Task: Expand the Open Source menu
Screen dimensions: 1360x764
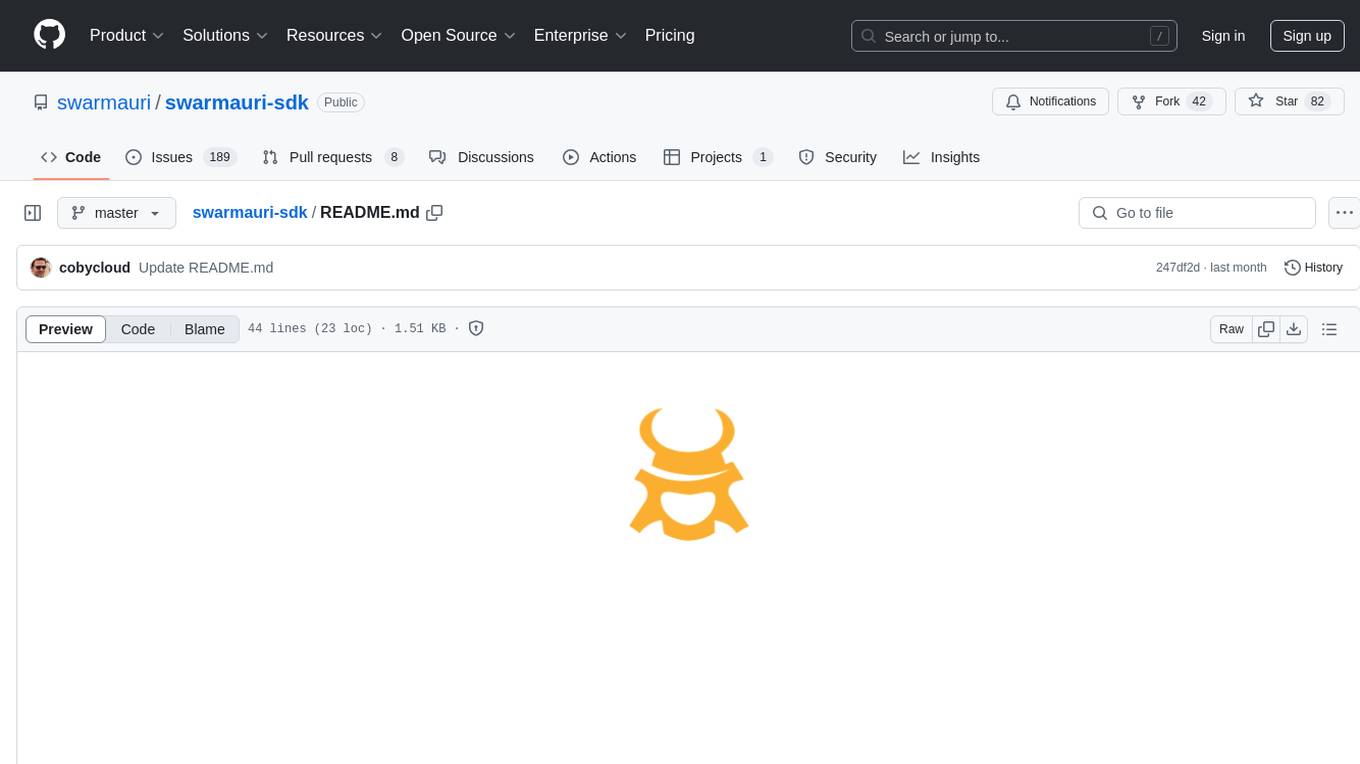Action: point(458,35)
